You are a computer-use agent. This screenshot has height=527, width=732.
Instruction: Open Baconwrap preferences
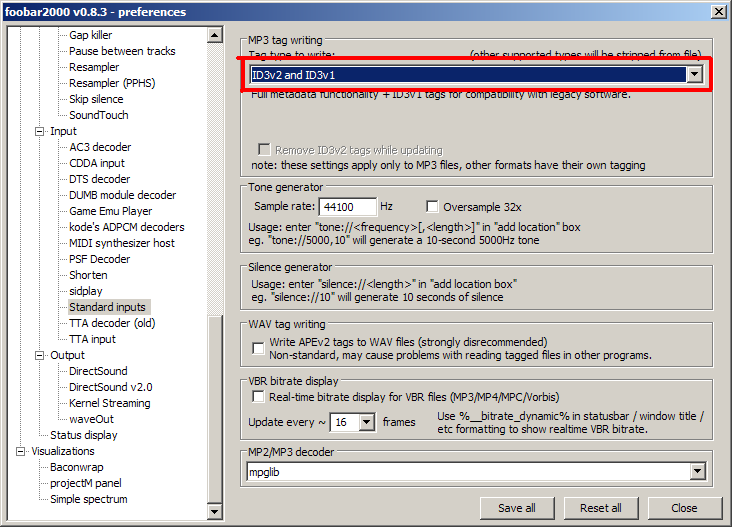(77, 467)
